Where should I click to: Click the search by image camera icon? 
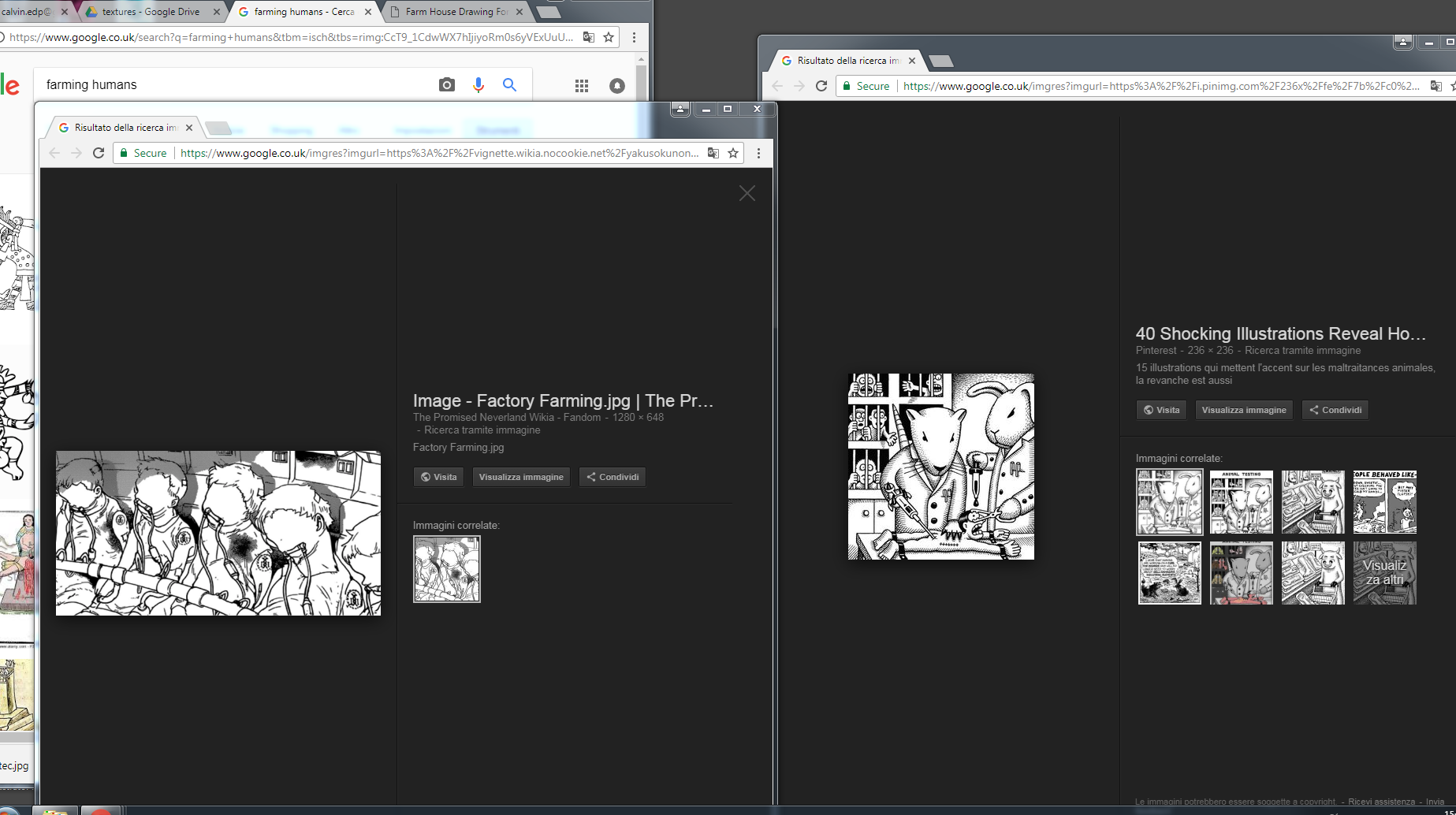446,85
